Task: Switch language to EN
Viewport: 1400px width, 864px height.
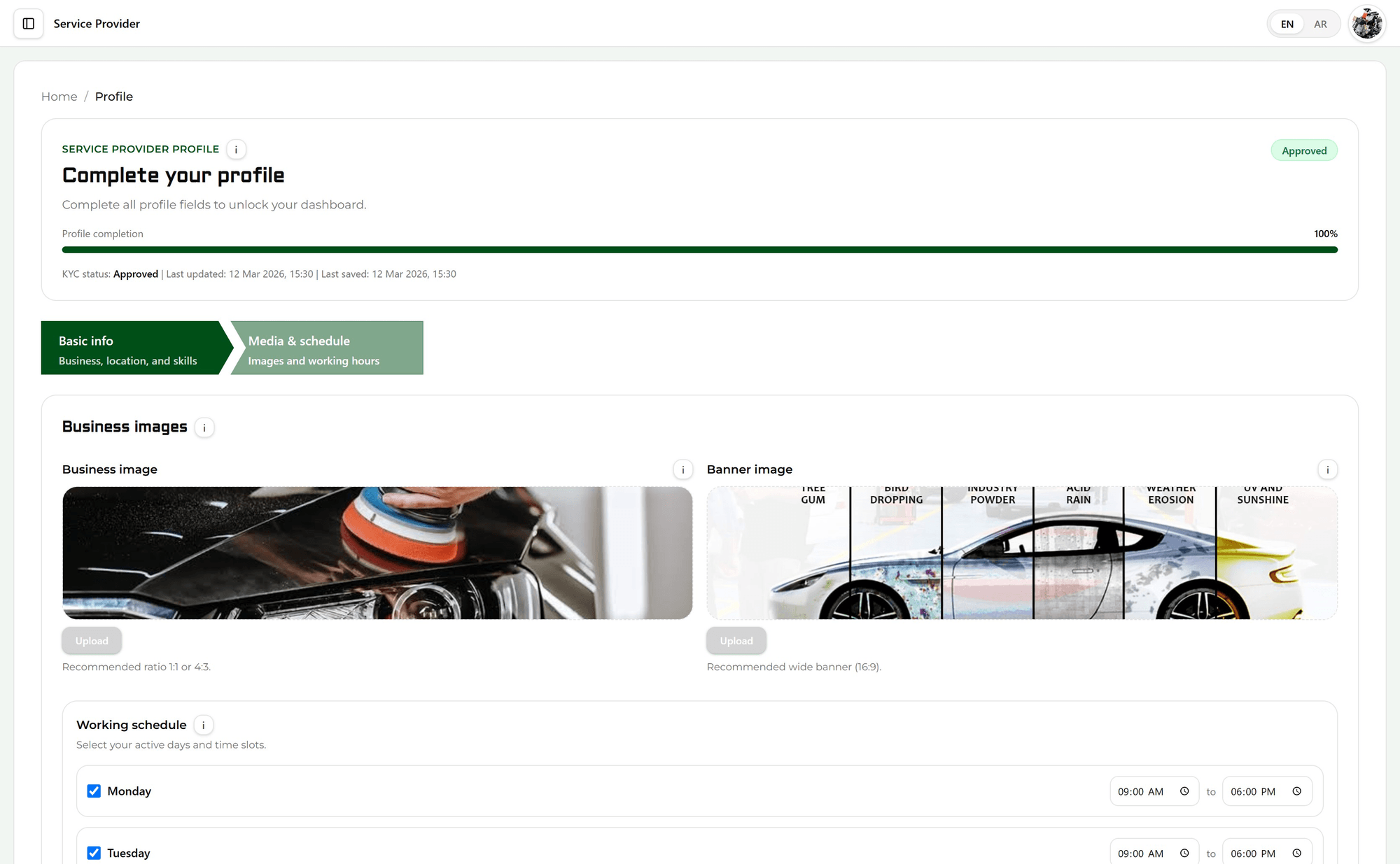Action: (x=1287, y=24)
